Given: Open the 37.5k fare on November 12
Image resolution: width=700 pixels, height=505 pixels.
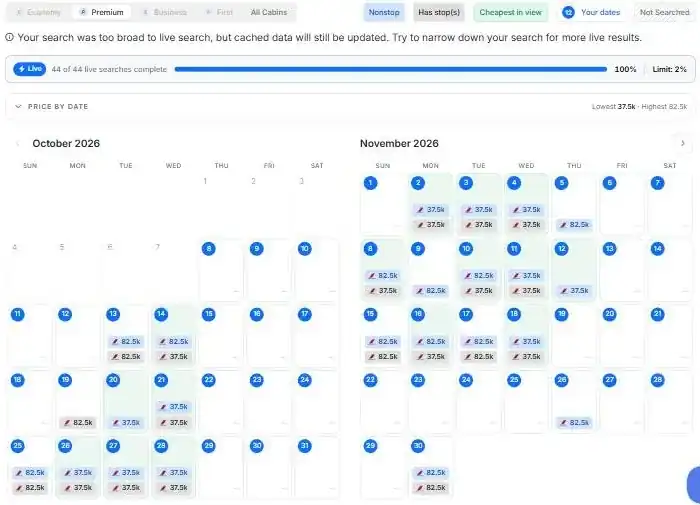Looking at the screenshot, I should point(575,291).
